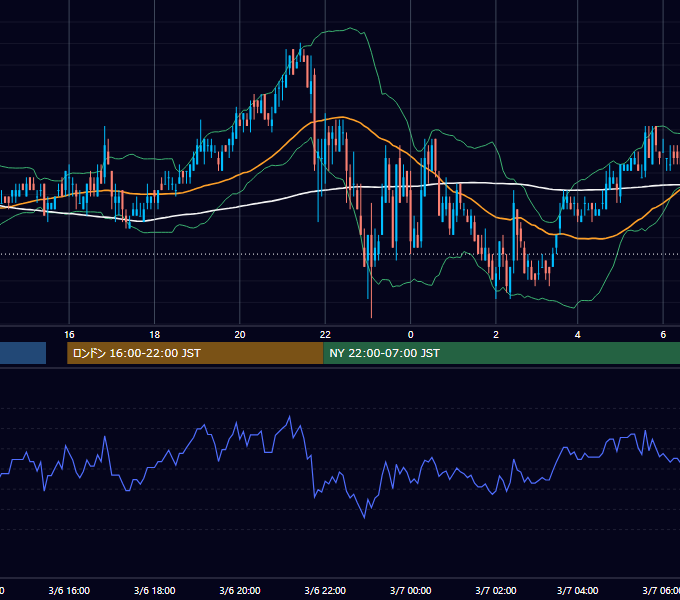
Task: Click the 4 hour label on upper axis
Action: pos(577,335)
